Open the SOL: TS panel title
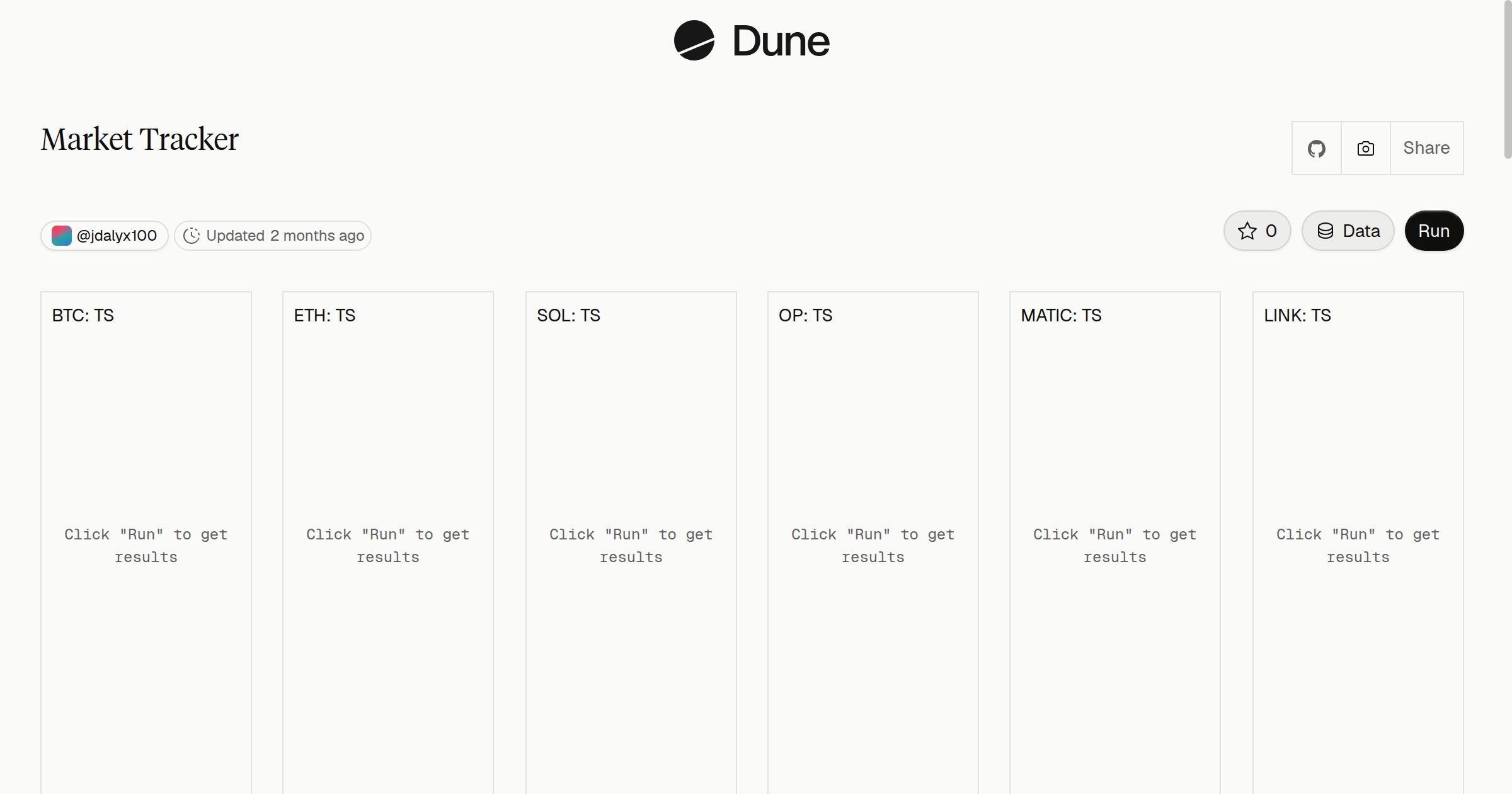 568,315
